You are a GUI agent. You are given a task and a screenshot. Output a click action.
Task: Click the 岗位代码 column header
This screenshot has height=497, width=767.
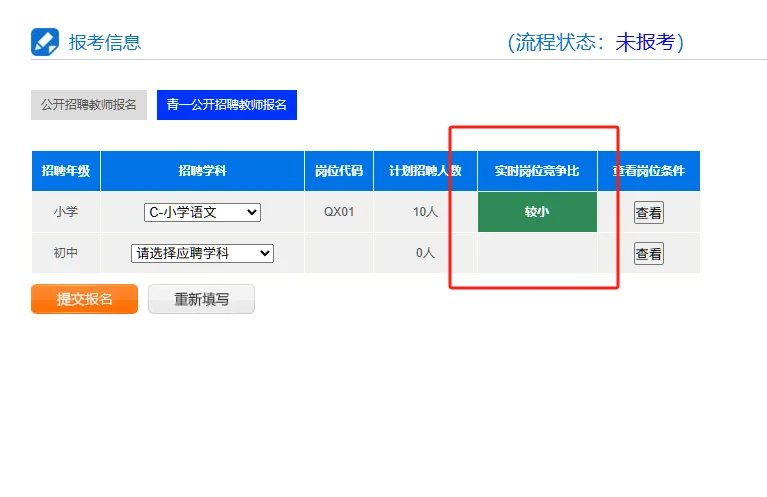pyautogui.click(x=339, y=171)
